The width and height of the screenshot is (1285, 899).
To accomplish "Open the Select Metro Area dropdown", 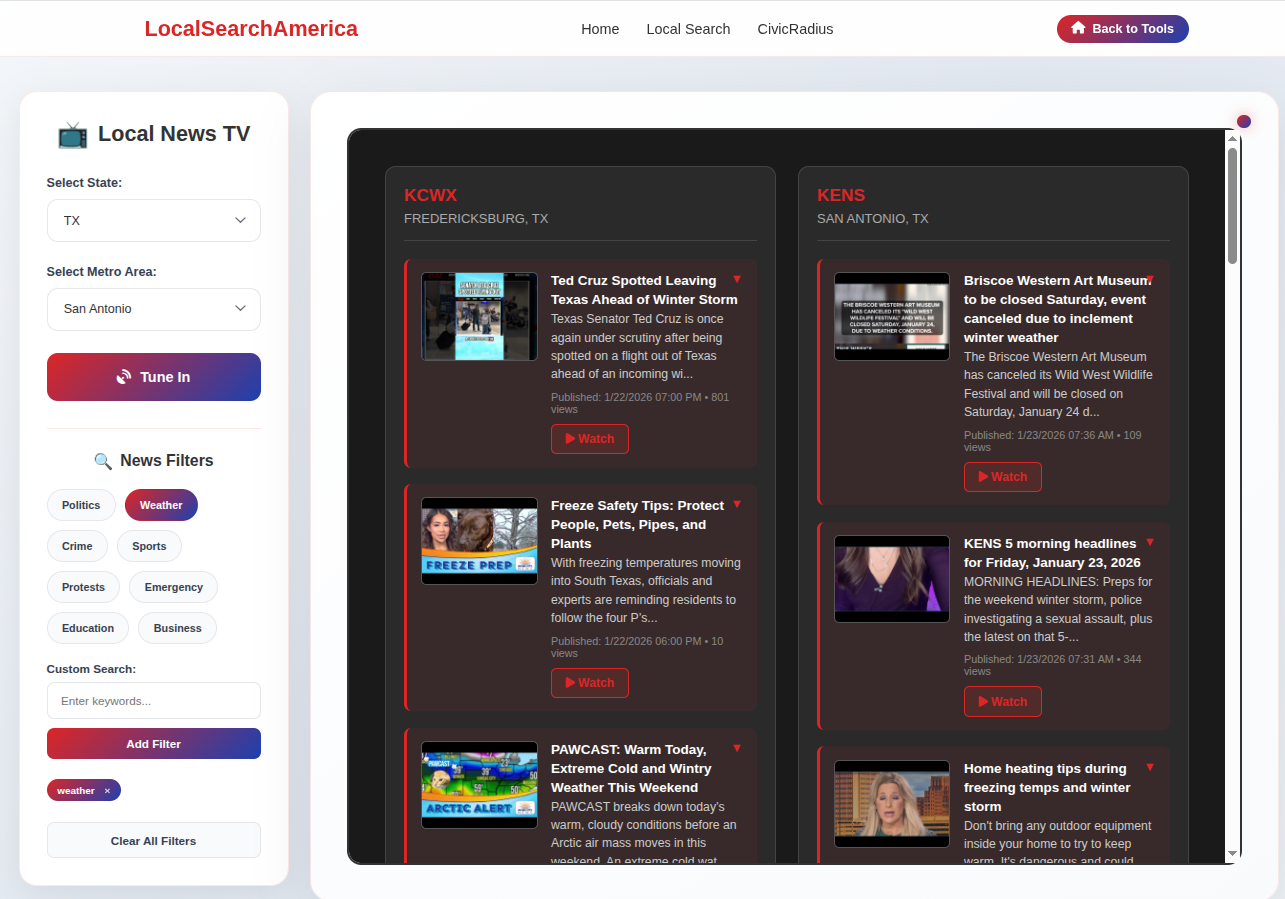I will [153, 309].
